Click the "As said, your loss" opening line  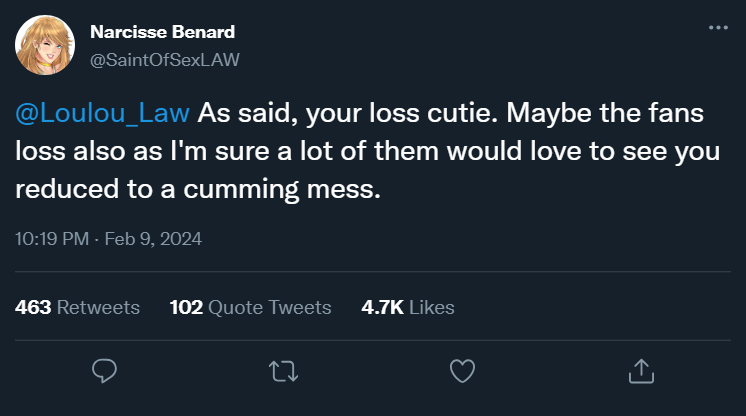point(285,113)
